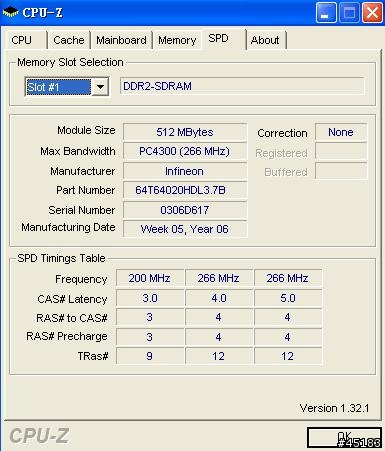
Task: Click the Infineon manufacturer value
Action: pos(185,171)
